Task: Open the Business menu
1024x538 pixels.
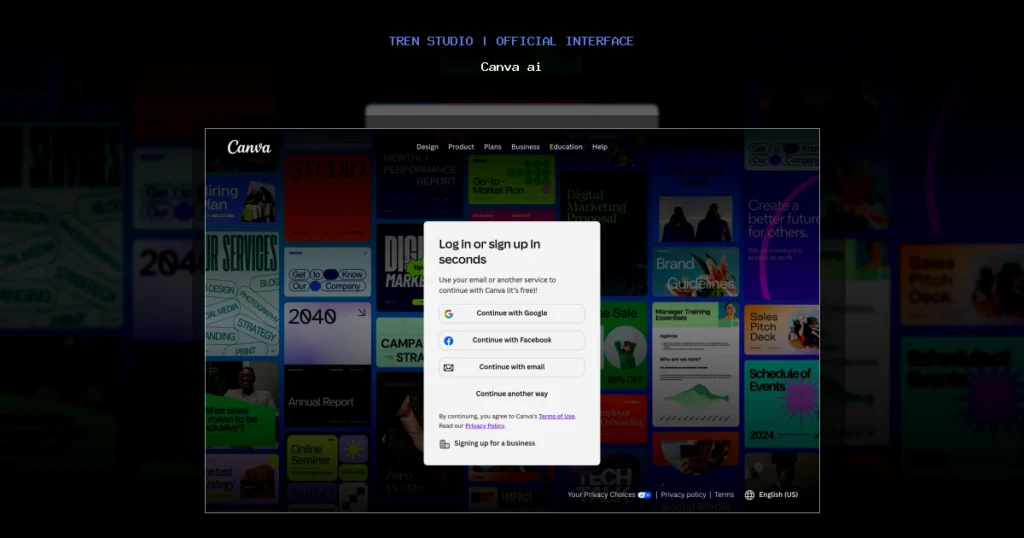Action: (526, 147)
